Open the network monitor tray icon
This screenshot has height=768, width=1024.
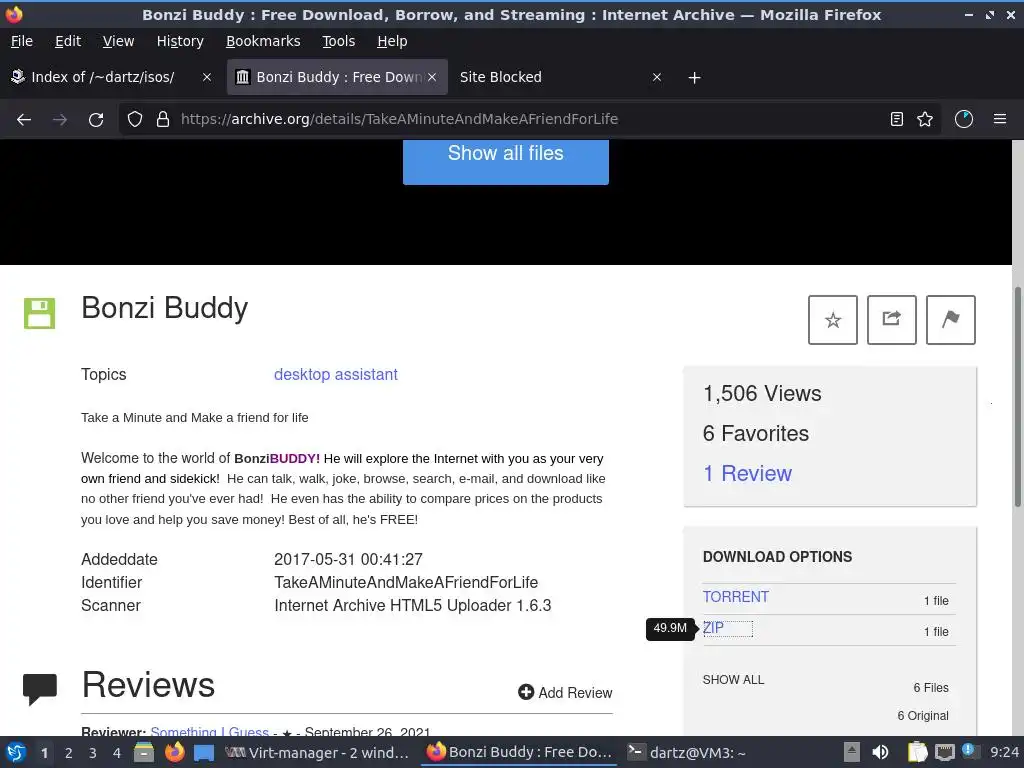944,753
